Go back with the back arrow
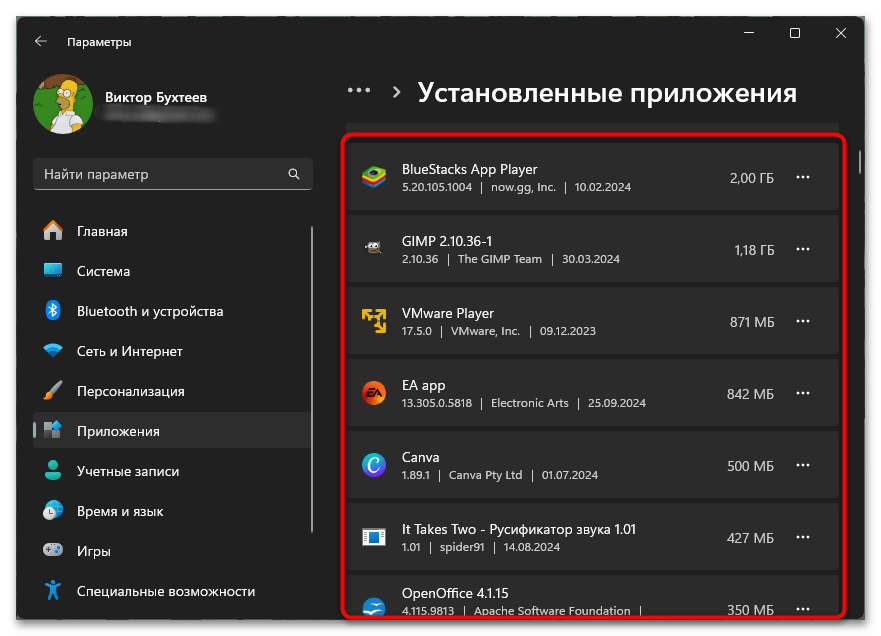The image size is (881, 636). (x=40, y=41)
